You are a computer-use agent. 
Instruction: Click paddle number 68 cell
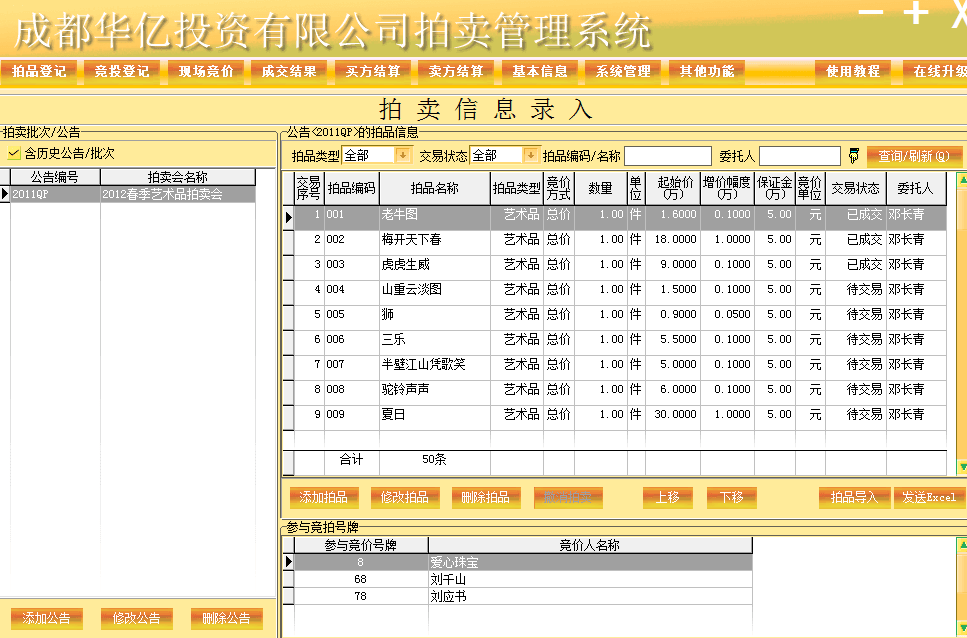(361, 579)
